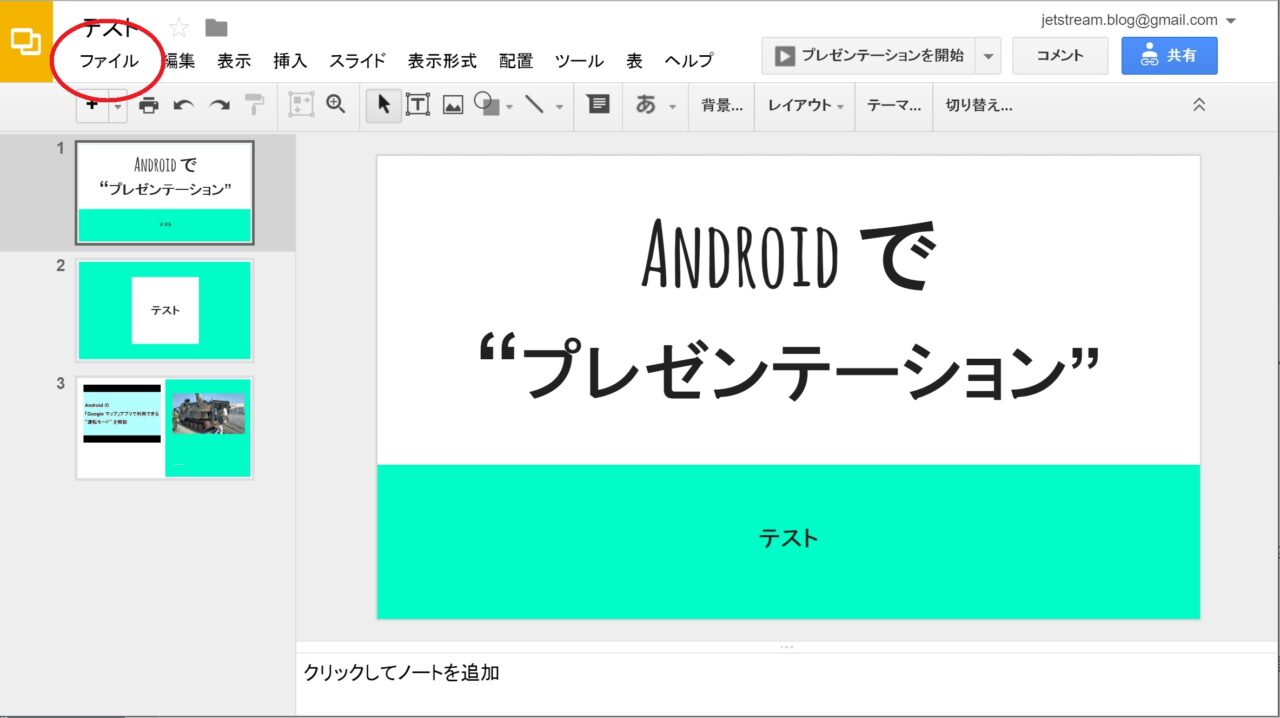The width and height of the screenshot is (1280, 718).
Task: Click the blue 共有 button
Action: tap(1169, 56)
